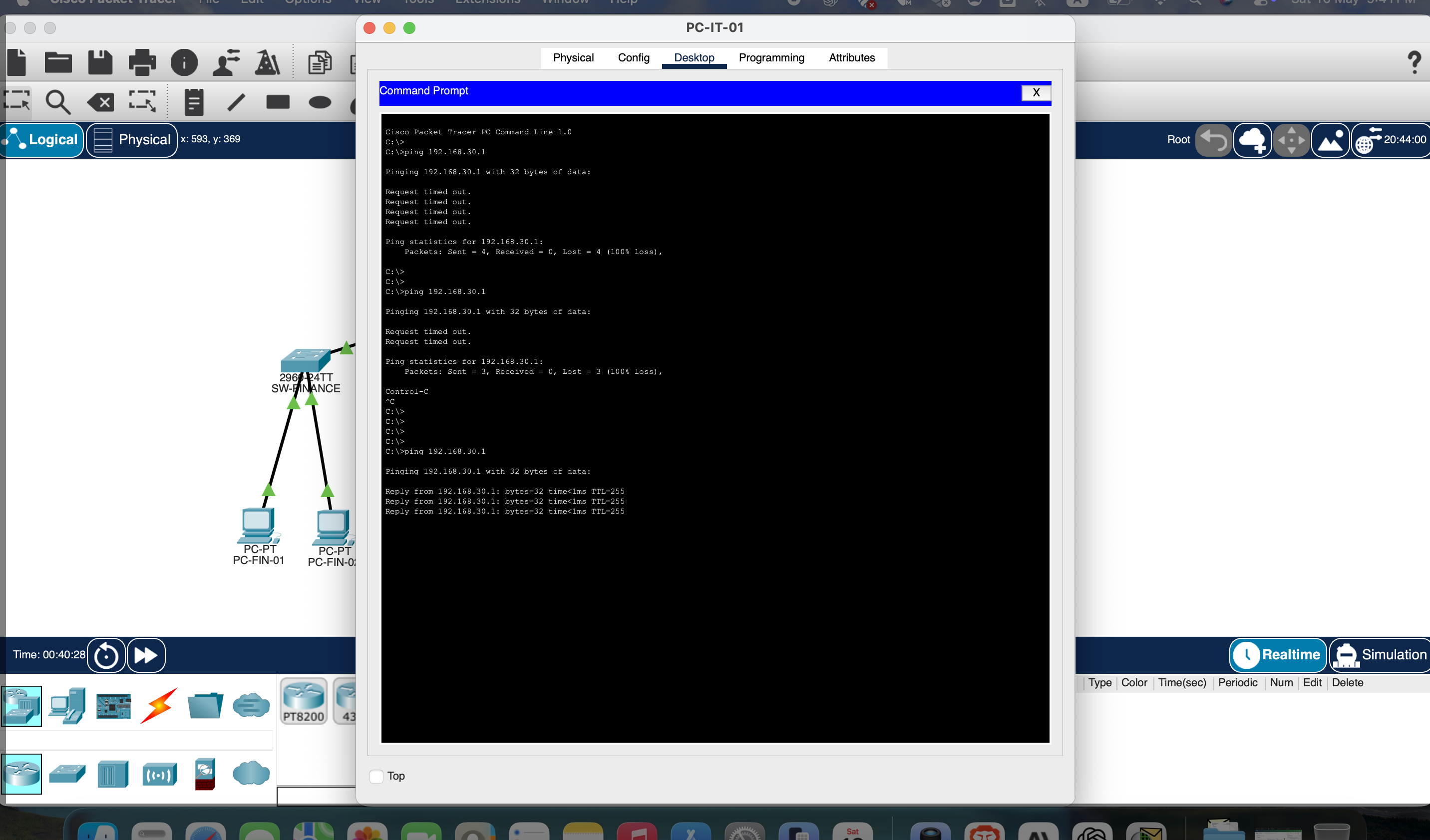Select End Devices category icon
1430x840 pixels.
tap(67, 706)
